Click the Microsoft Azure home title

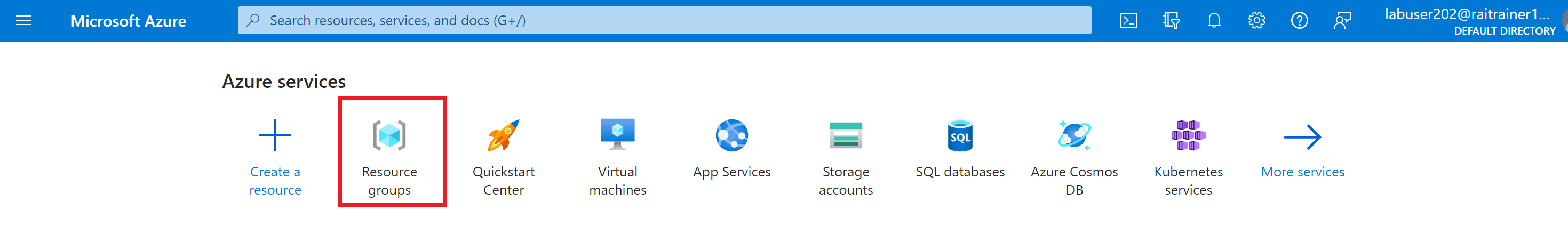point(129,21)
